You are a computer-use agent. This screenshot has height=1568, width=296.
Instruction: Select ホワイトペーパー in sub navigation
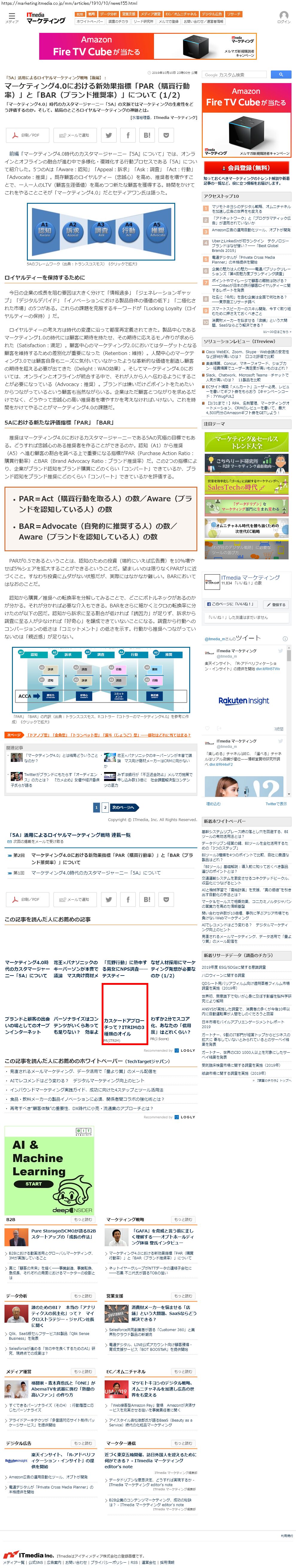[89, 21]
